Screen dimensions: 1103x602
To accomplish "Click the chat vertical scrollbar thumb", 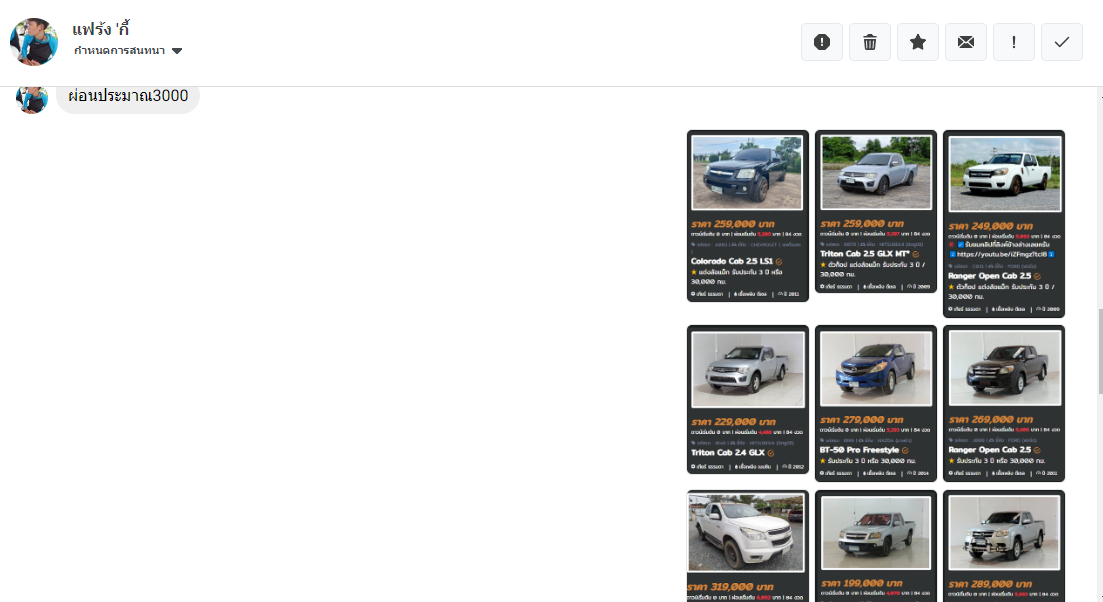I will pos(1100,352).
